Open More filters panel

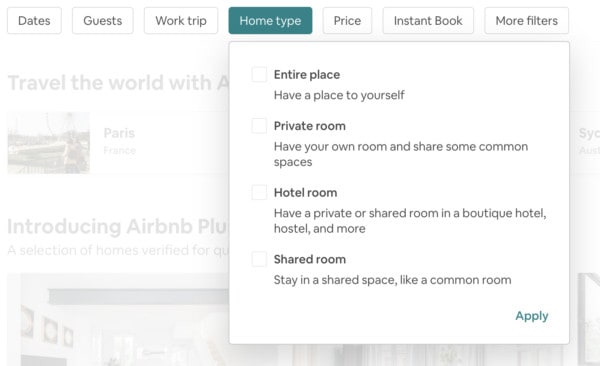pos(527,21)
